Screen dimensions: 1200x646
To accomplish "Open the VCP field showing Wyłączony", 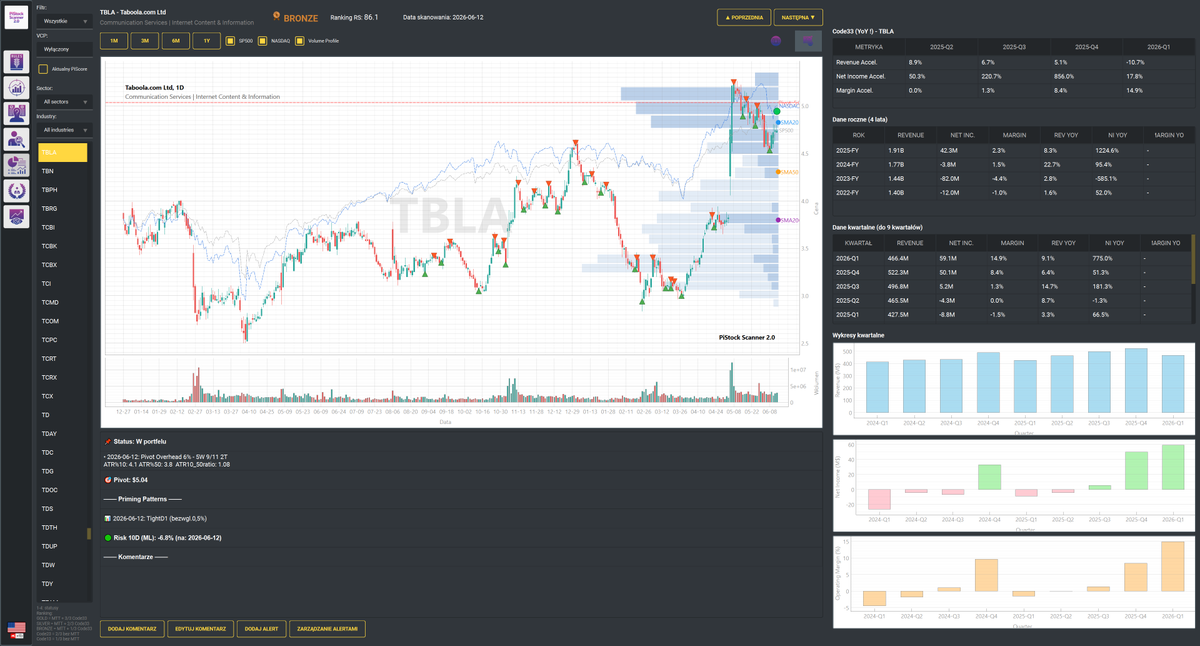I will 64,48.
